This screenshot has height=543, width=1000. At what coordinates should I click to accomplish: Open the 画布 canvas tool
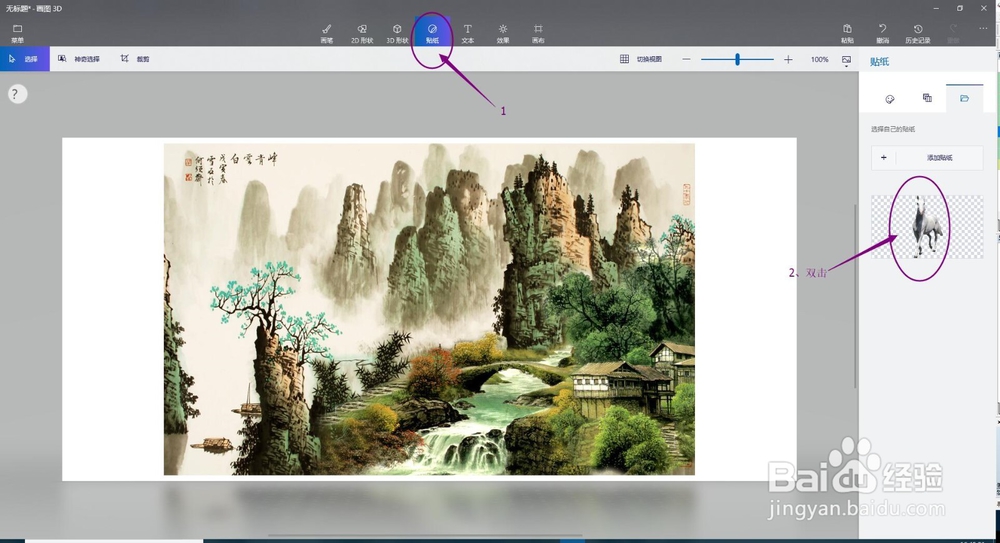point(538,33)
